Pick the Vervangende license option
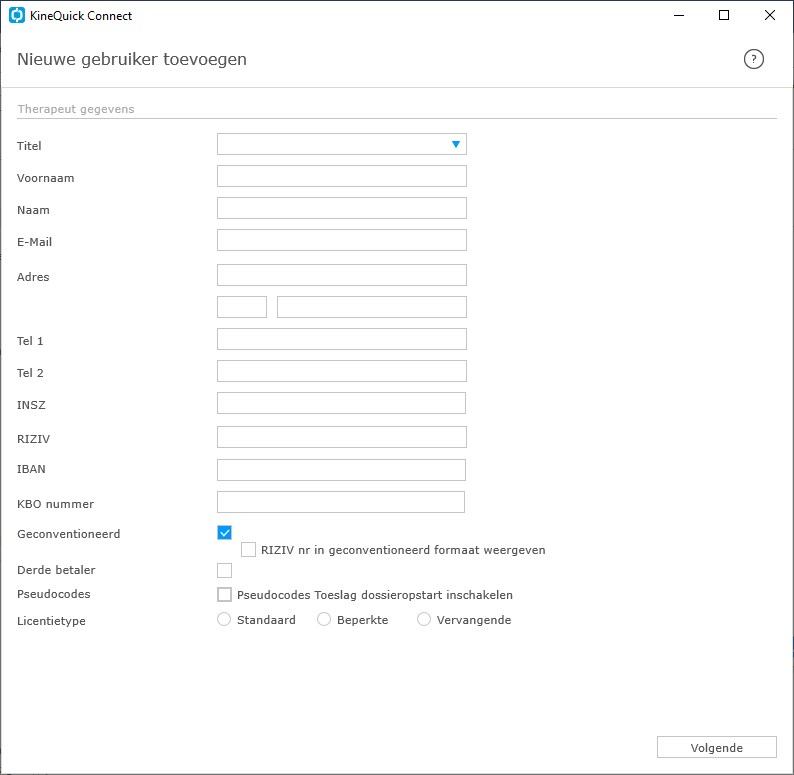Viewport: 794px width, 775px height. (424, 619)
